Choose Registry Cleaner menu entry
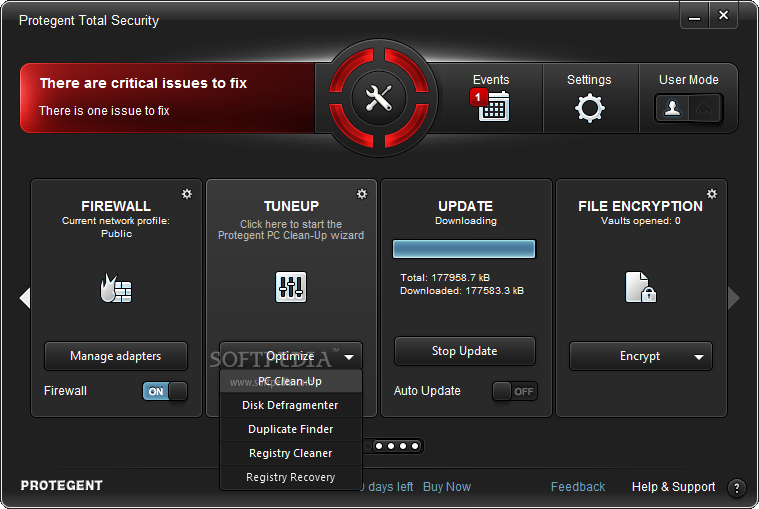759x509 pixels. 290,453
